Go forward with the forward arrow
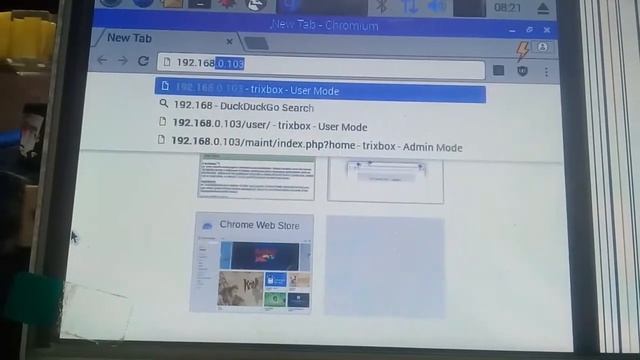This screenshot has width=640, height=360. point(122,60)
